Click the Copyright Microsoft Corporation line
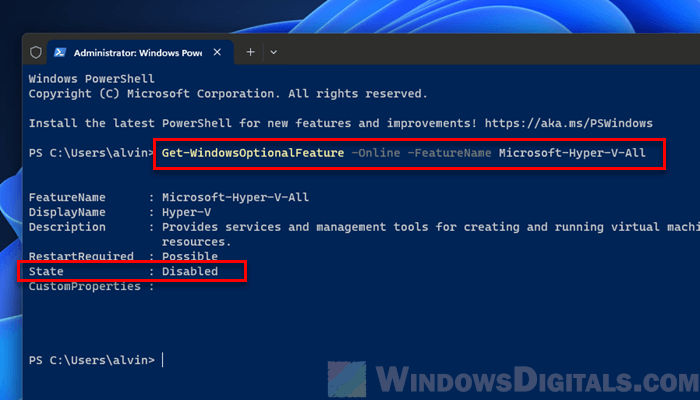This screenshot has height=400, width=700. 228,94
